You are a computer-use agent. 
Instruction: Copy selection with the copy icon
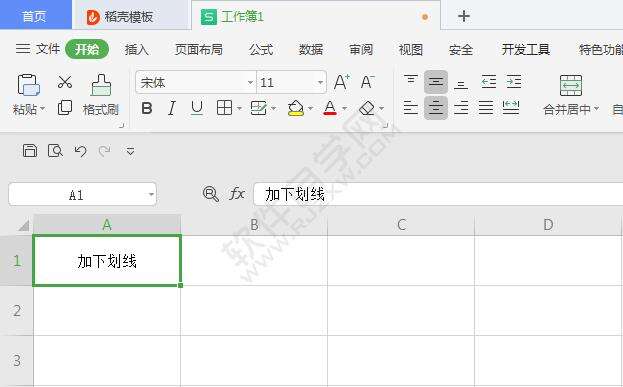point(65,107)
